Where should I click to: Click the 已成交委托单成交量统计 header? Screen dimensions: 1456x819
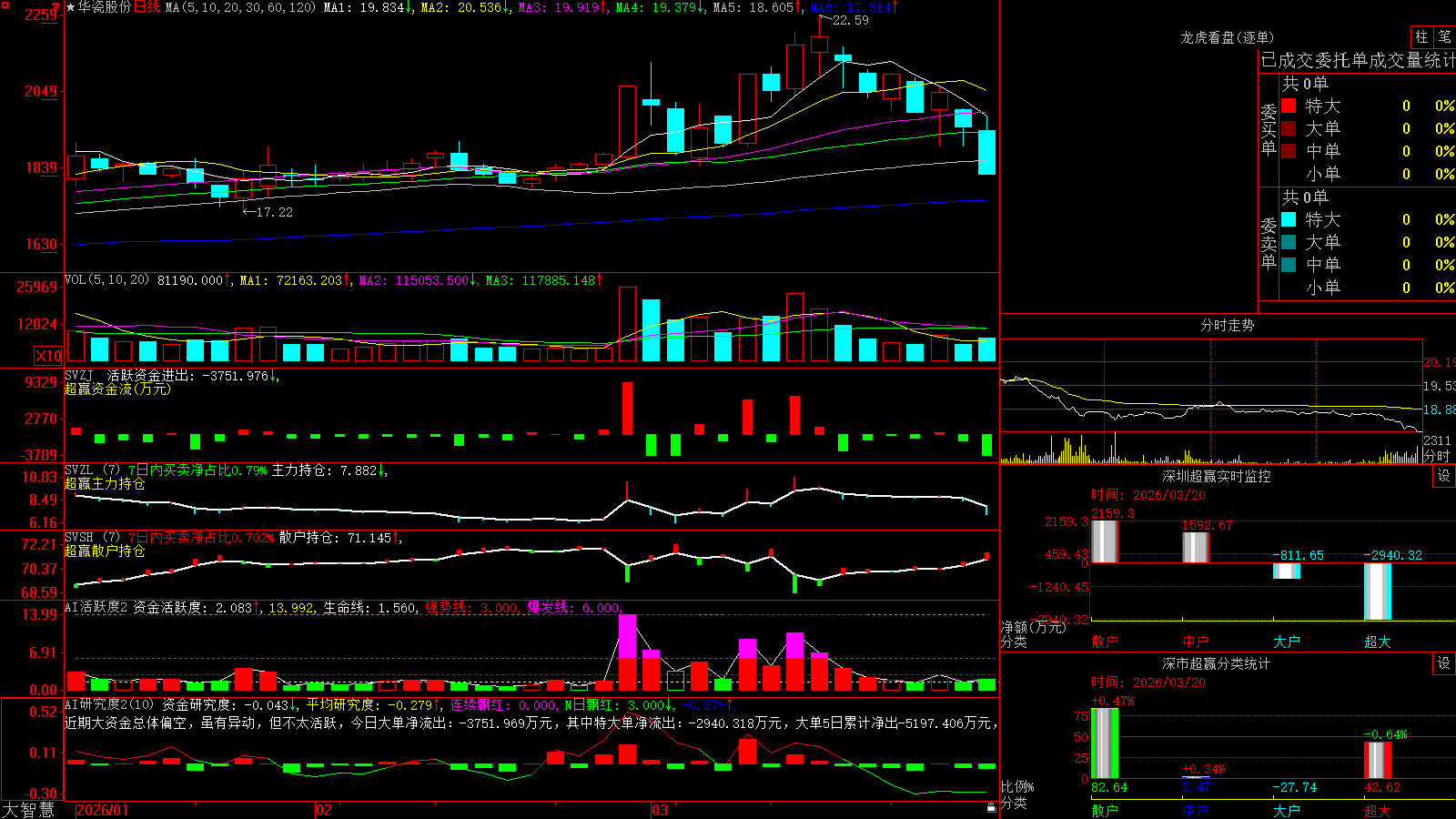click(1358, 60)
